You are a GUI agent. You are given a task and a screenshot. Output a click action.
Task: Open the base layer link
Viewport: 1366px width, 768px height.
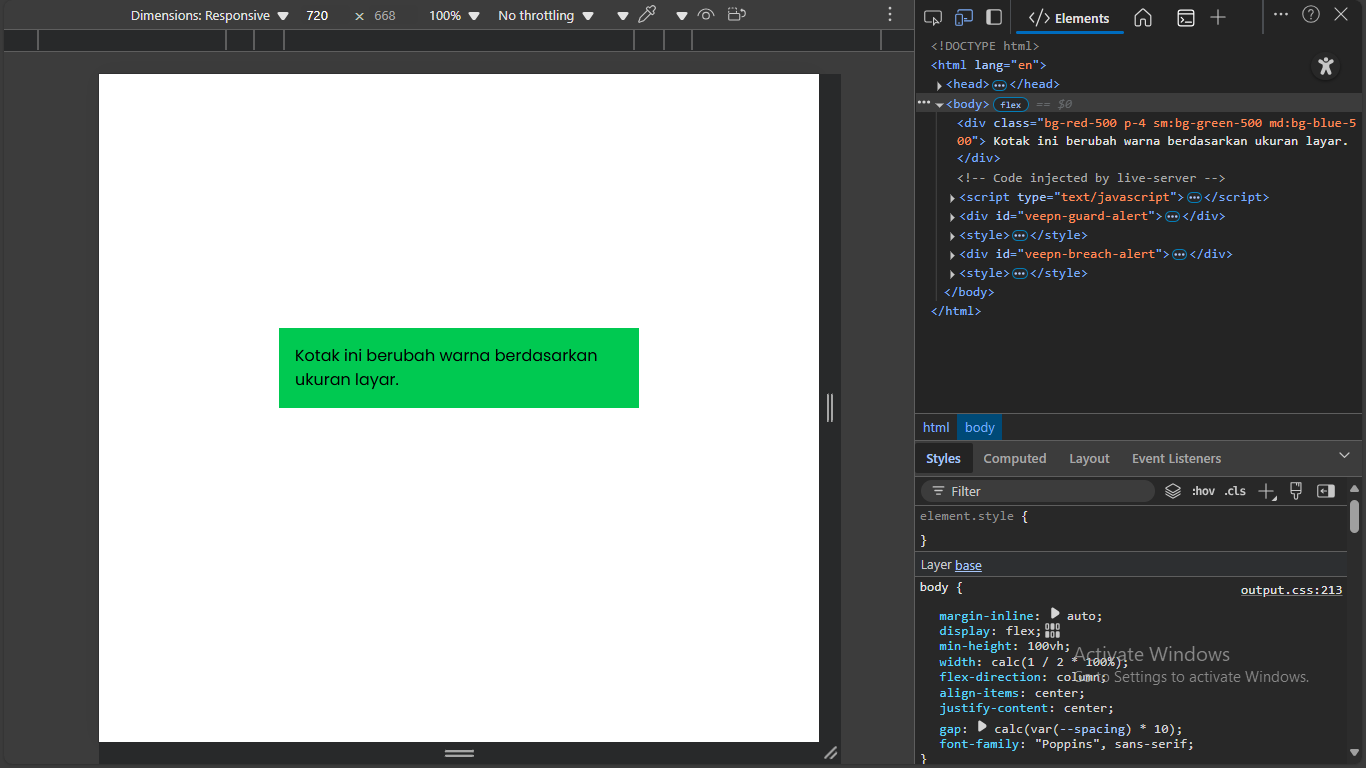click(x=968, y=565)
